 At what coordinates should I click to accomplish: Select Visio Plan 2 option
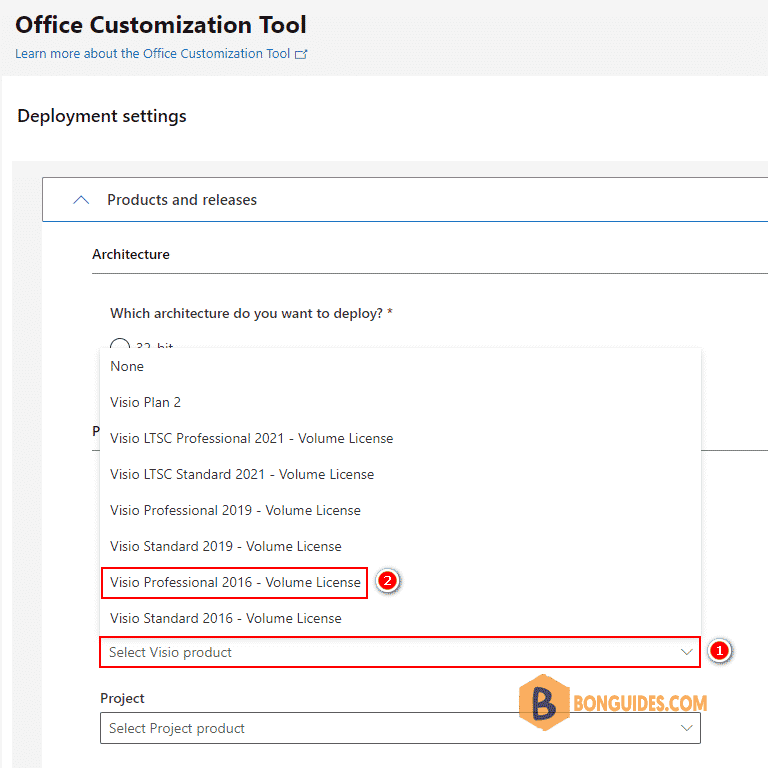tap(400, 402)
